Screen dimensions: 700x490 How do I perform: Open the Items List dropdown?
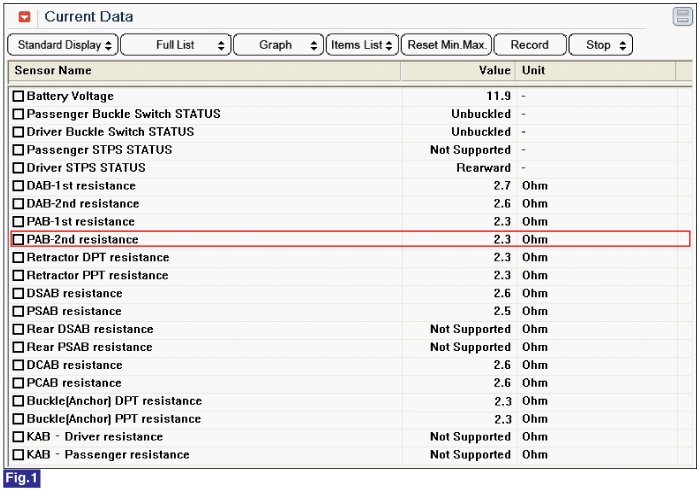[362, 45]
